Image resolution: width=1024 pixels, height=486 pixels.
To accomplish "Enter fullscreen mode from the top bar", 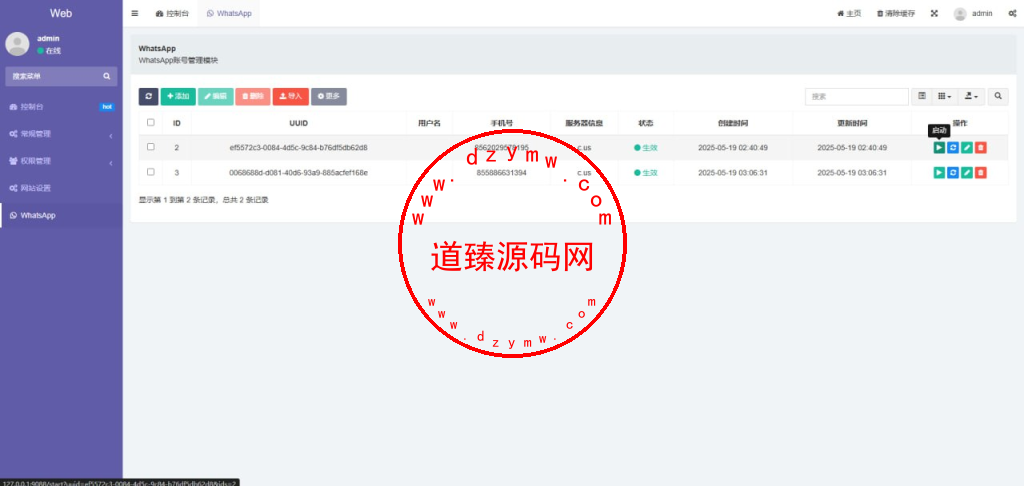I will click(x=934, y=13).
